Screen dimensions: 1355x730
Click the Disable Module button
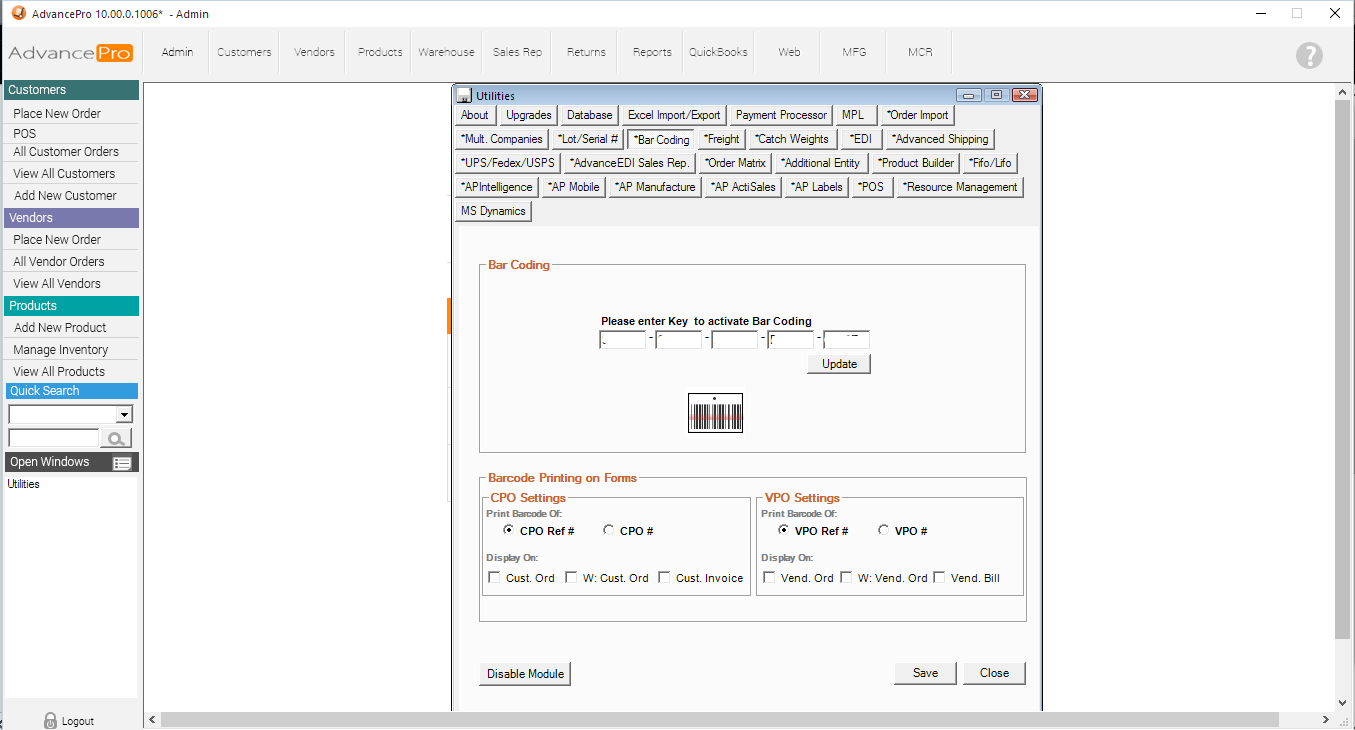point(525,674)
